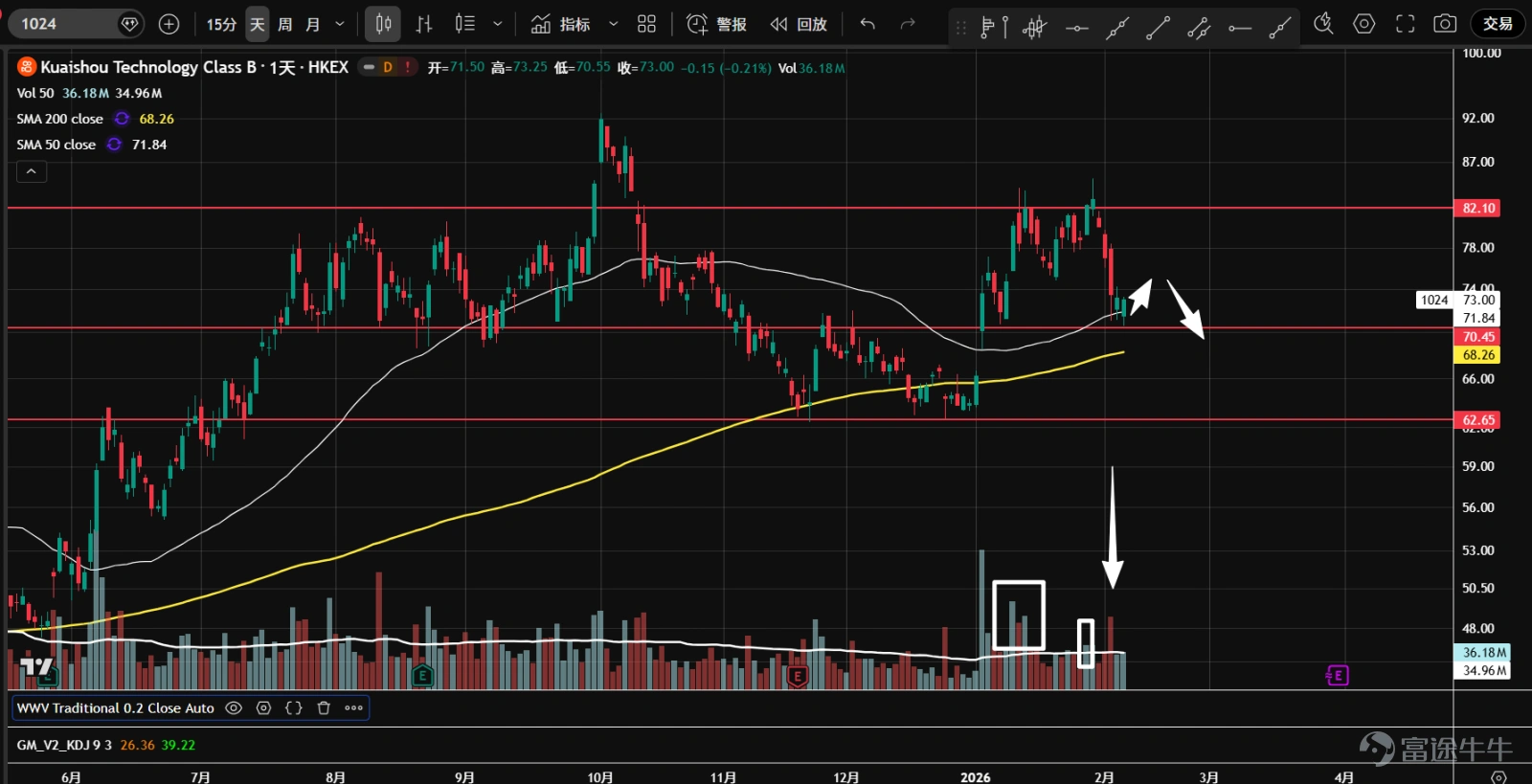1532x784 pixels.
Task: Open chart settings with the hexagon icon
Action: [x=1364, y=24]
